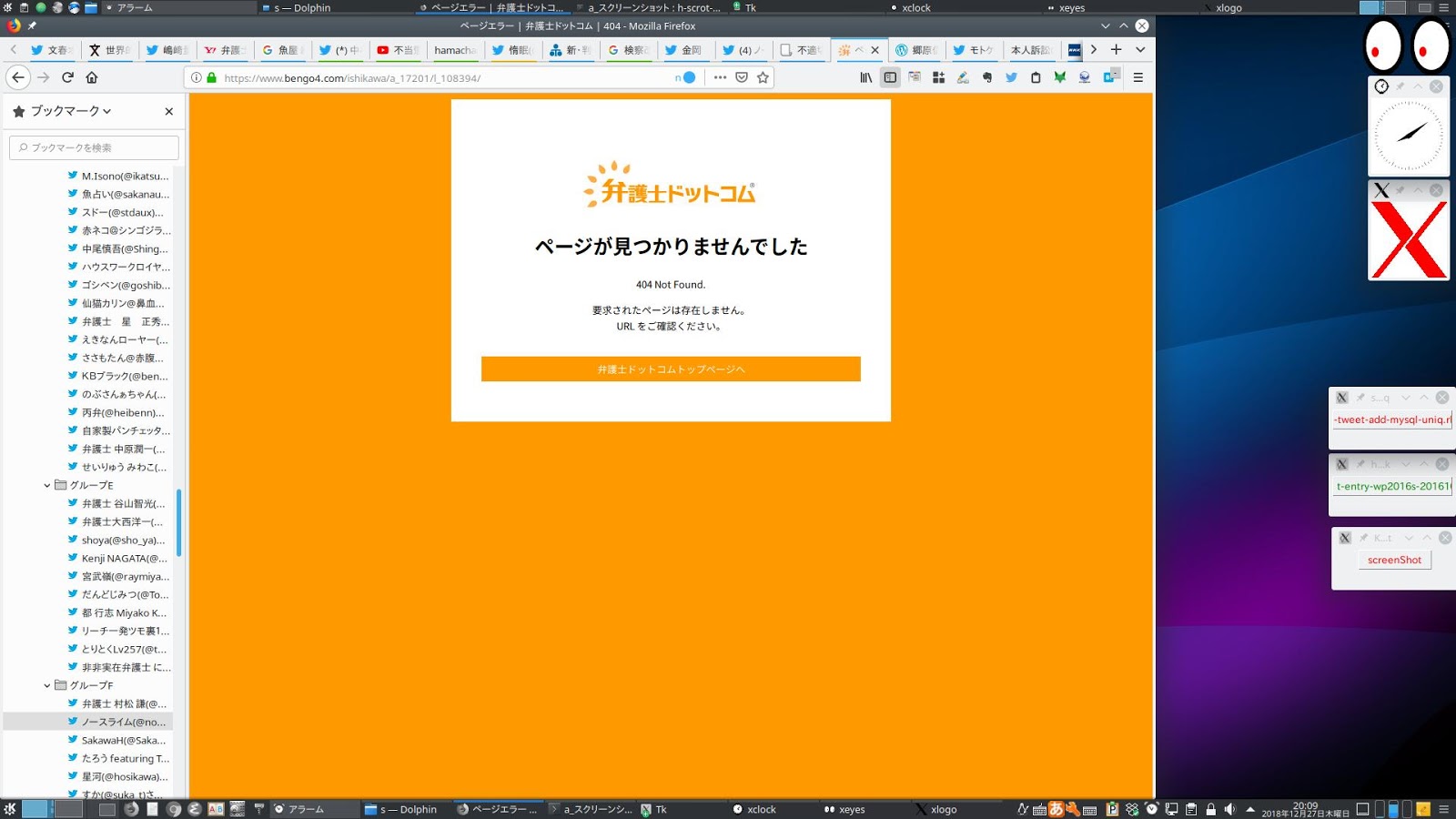1456x819 pixels.
Task: Open the 魚占い bookmark
Action: [118, 194]
